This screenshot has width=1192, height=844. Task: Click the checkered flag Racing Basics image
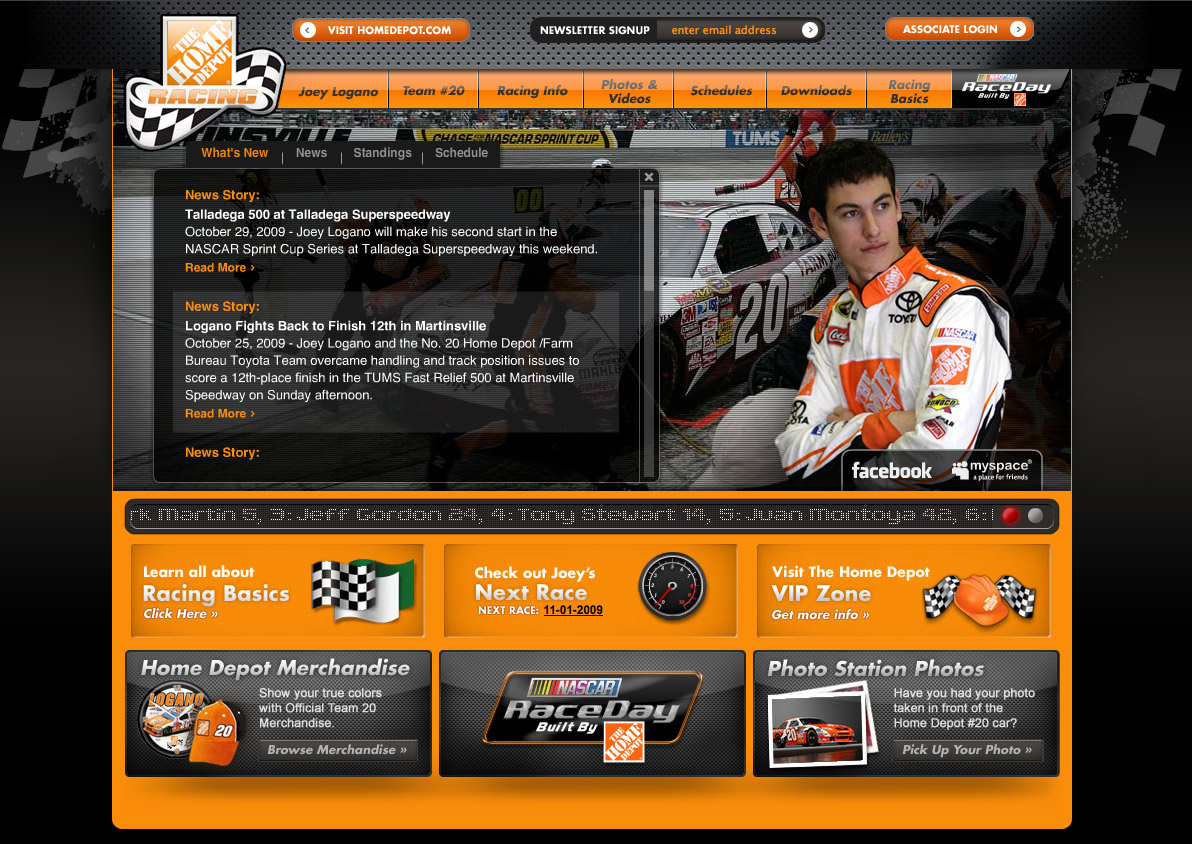tap(363, 590)
